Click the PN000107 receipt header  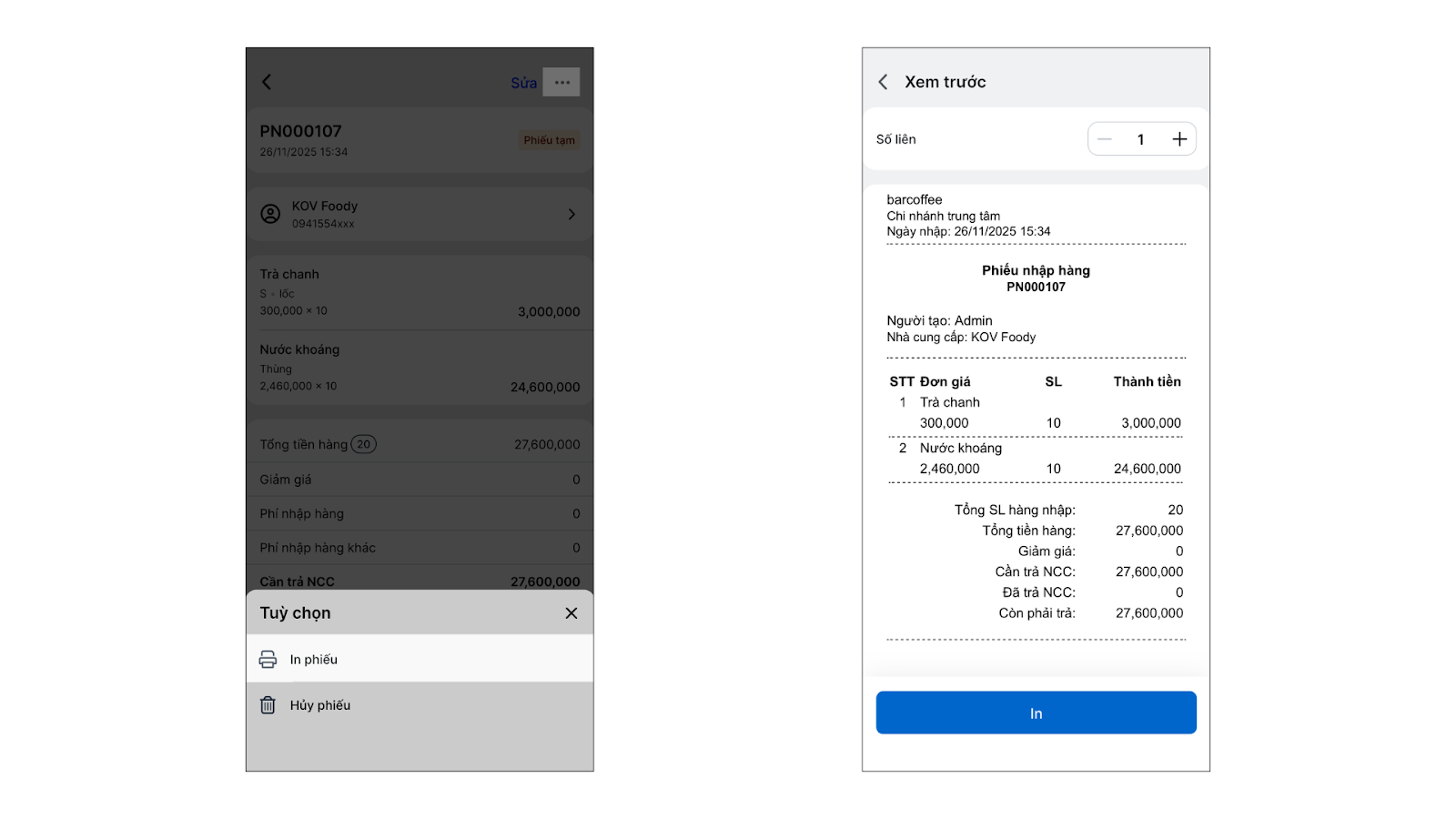(420, 140)
